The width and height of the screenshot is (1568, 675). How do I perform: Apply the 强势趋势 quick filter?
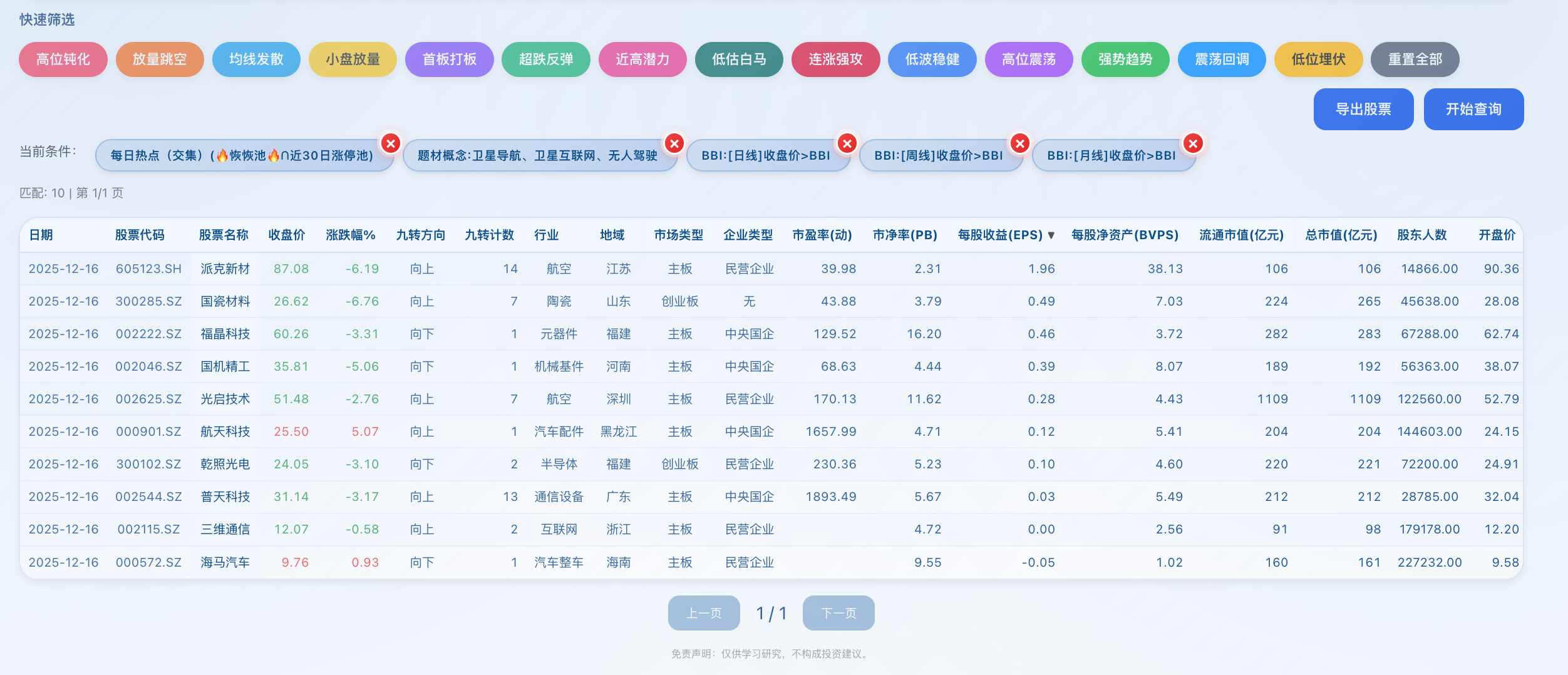pos(1125,59)
